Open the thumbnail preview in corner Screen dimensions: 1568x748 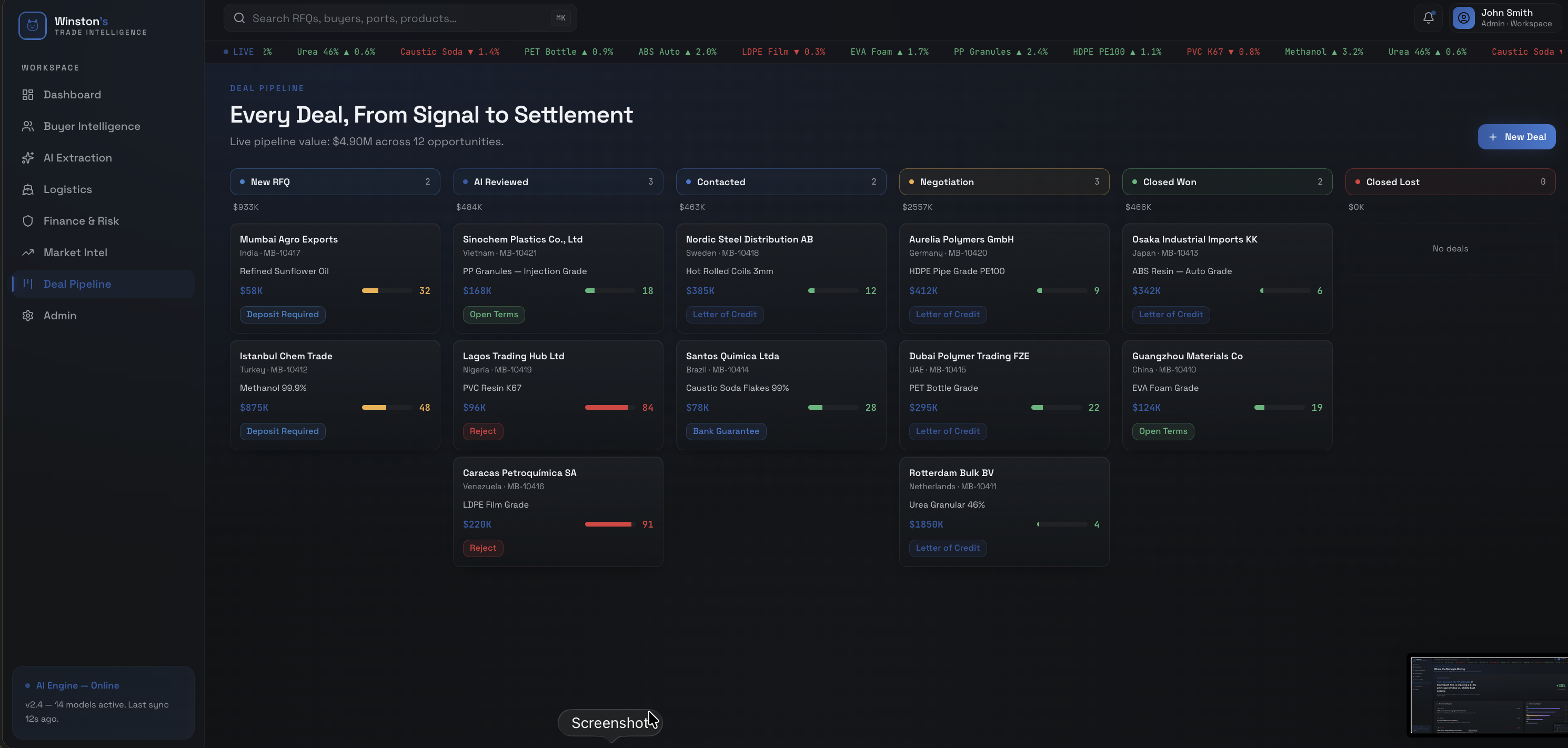1489,695
